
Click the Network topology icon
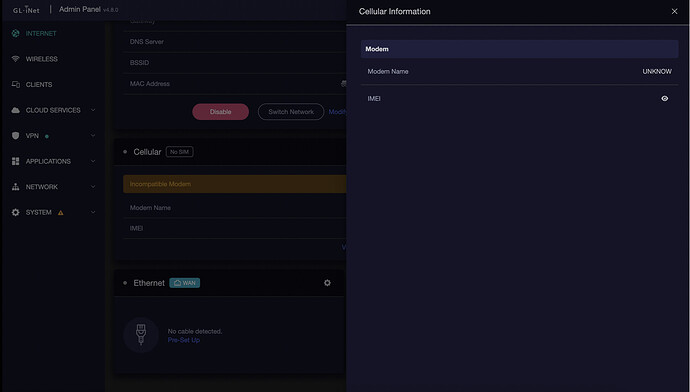tap(15, 187)
